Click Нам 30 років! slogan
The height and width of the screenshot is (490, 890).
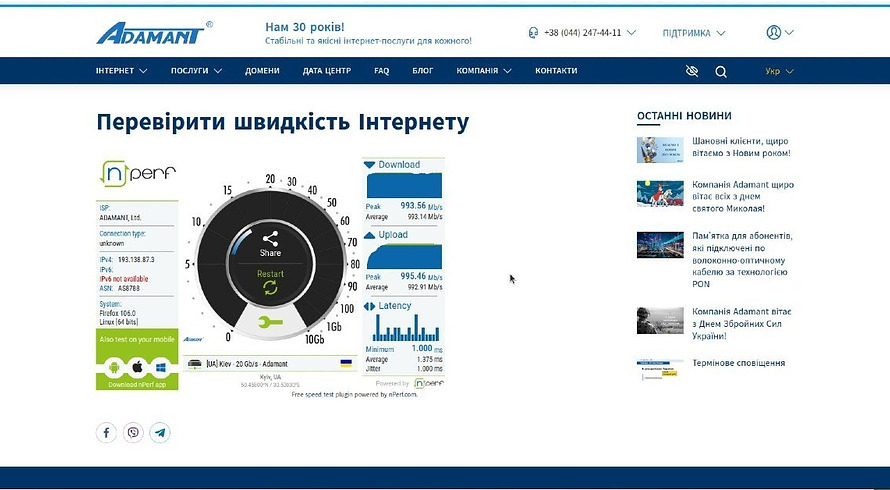click(x=305, y=27)
